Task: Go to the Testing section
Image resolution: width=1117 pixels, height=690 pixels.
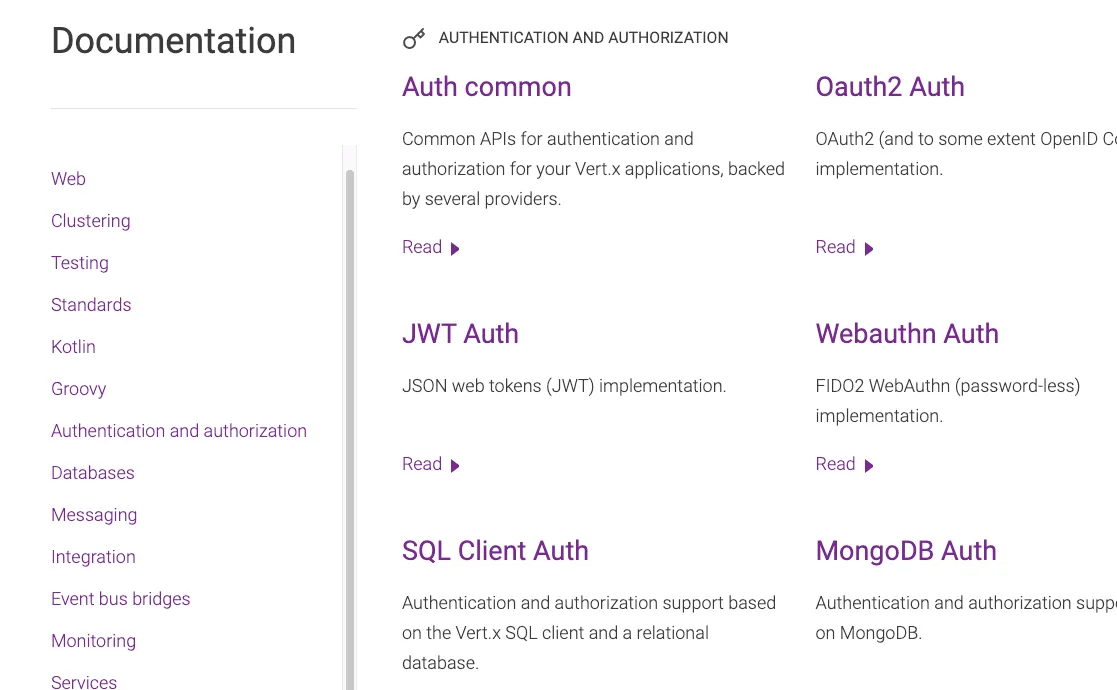Action: point(80,263)
